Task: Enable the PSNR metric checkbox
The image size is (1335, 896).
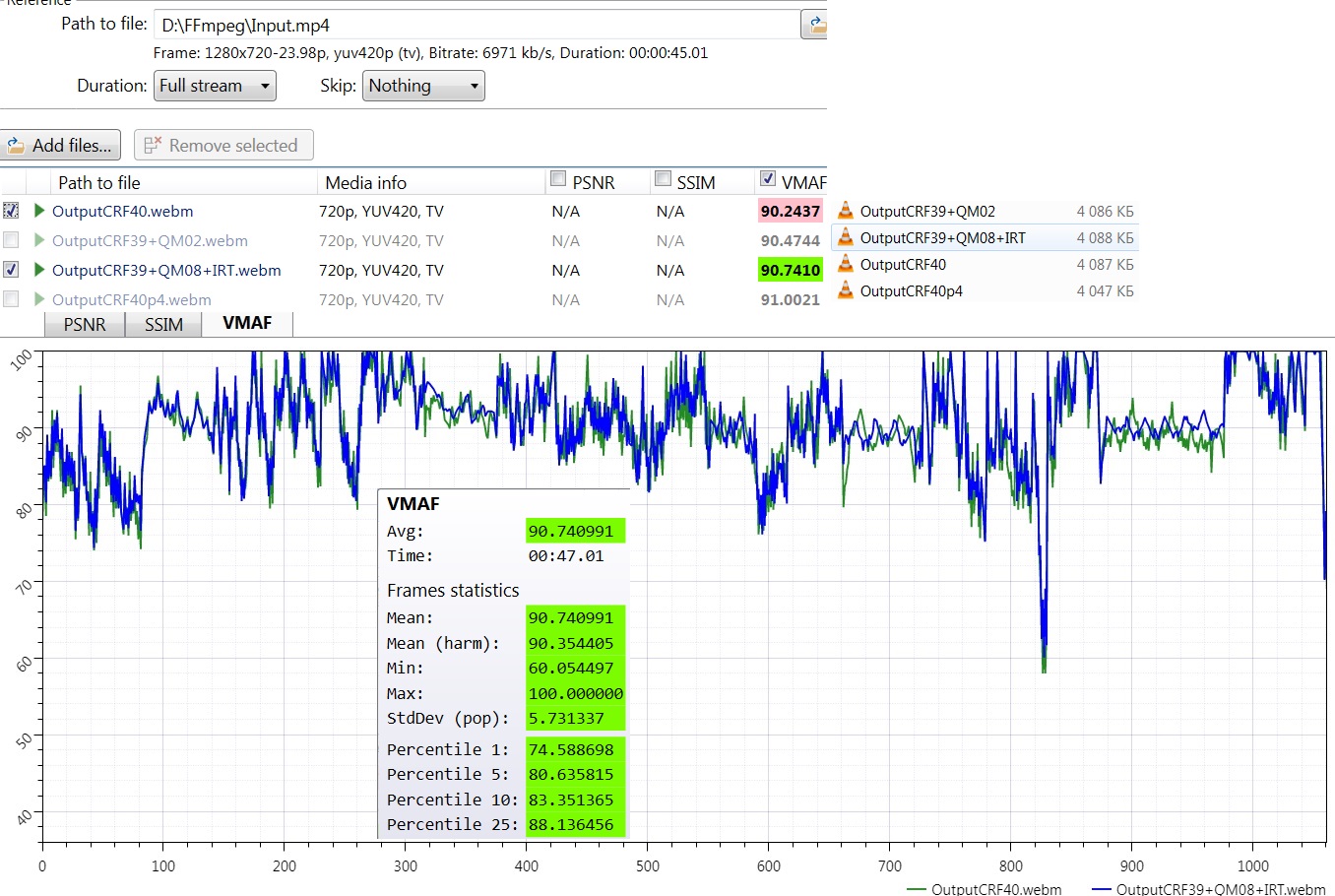Action: click(x=558, y=179)
